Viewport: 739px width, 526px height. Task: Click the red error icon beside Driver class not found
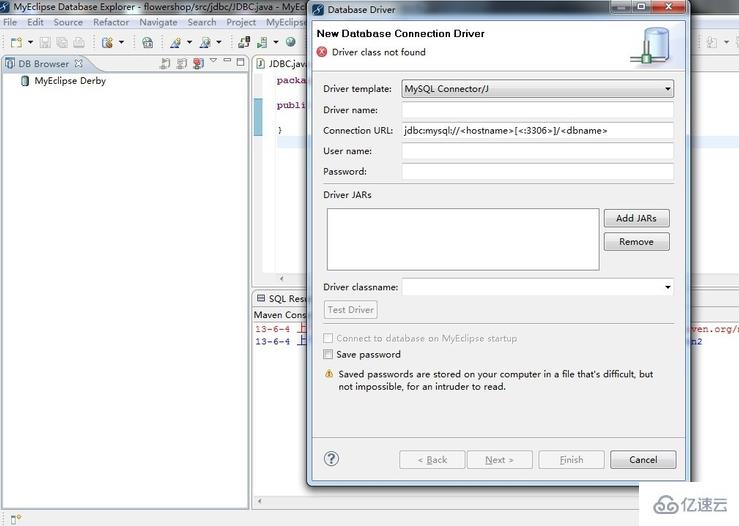322,52
